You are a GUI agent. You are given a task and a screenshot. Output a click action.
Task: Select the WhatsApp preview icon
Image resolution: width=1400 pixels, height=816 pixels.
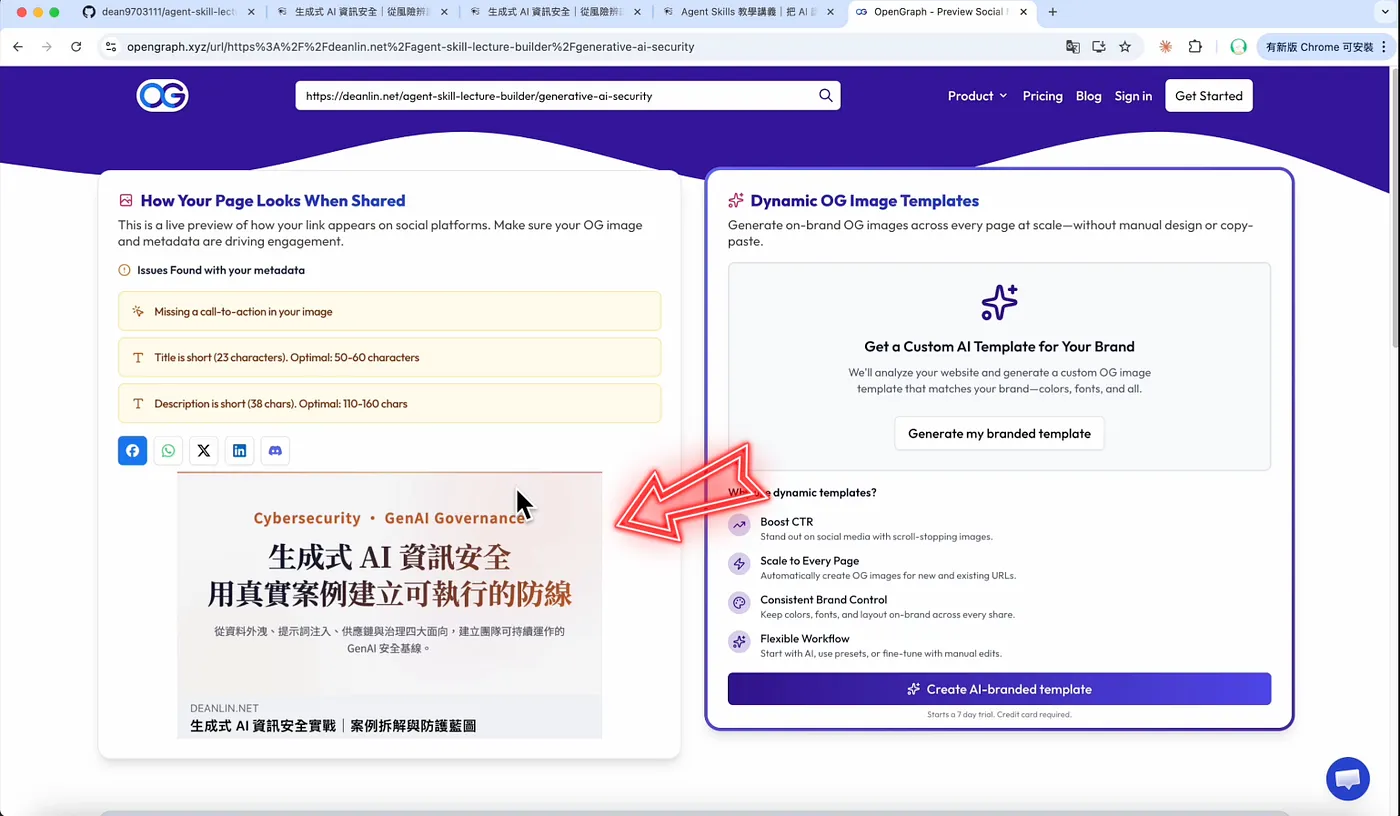pos(168,450)
